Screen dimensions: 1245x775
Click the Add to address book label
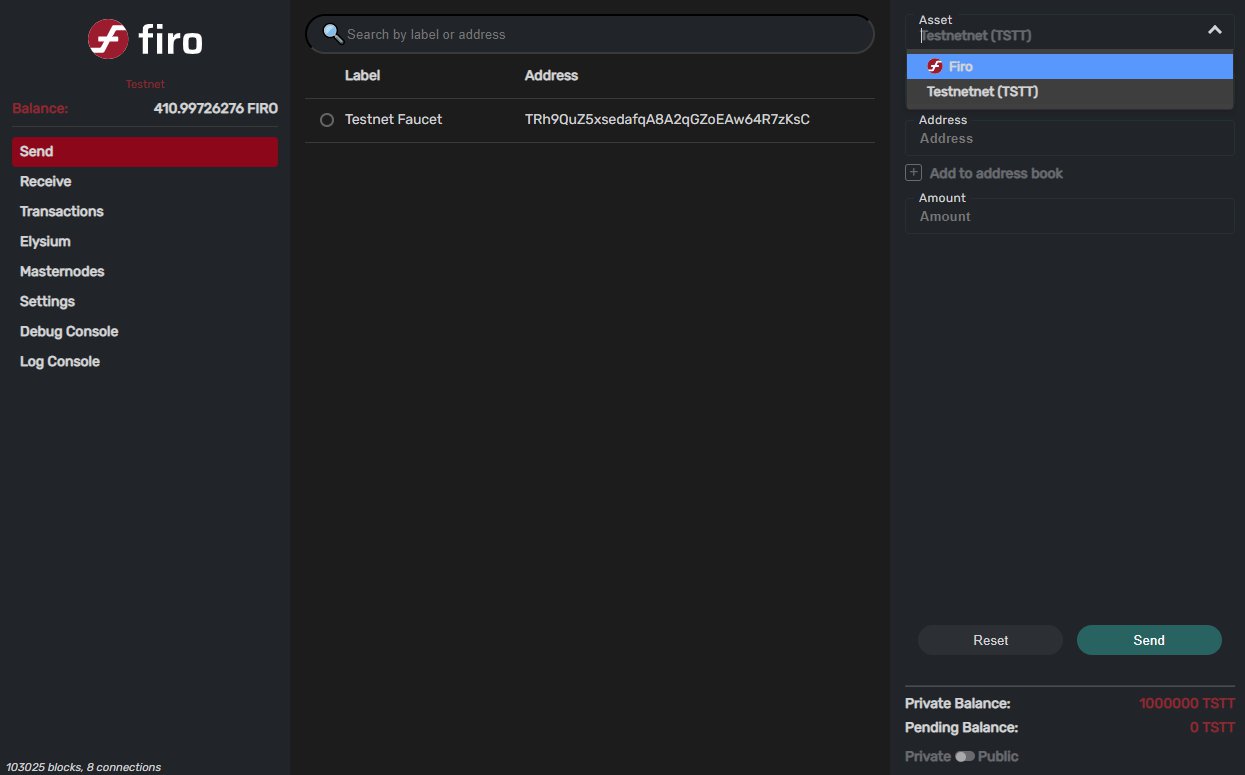[x=996, y=173]
